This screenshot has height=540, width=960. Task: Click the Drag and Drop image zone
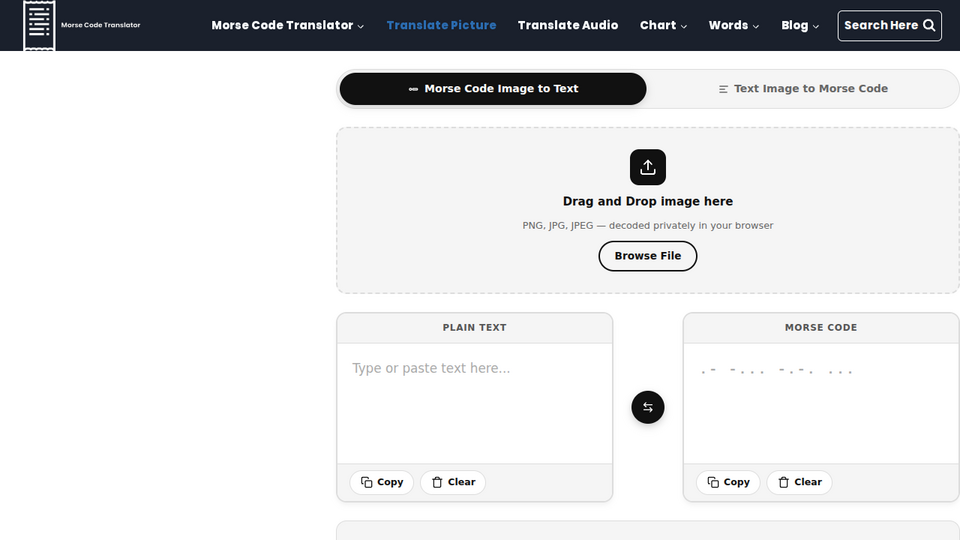coord(648,211)
